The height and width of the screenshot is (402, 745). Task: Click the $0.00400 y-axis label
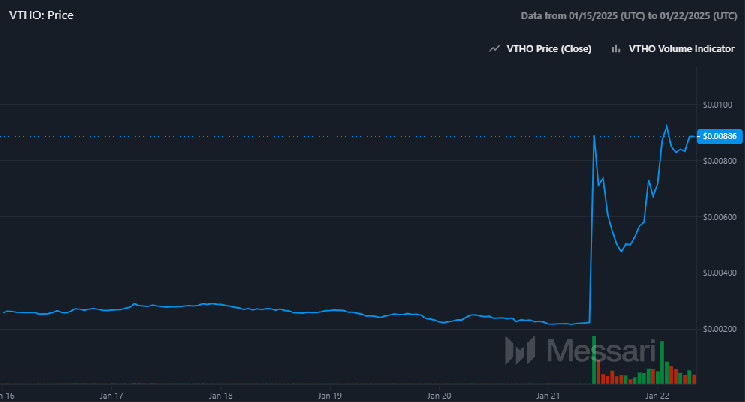click(719, 273)
